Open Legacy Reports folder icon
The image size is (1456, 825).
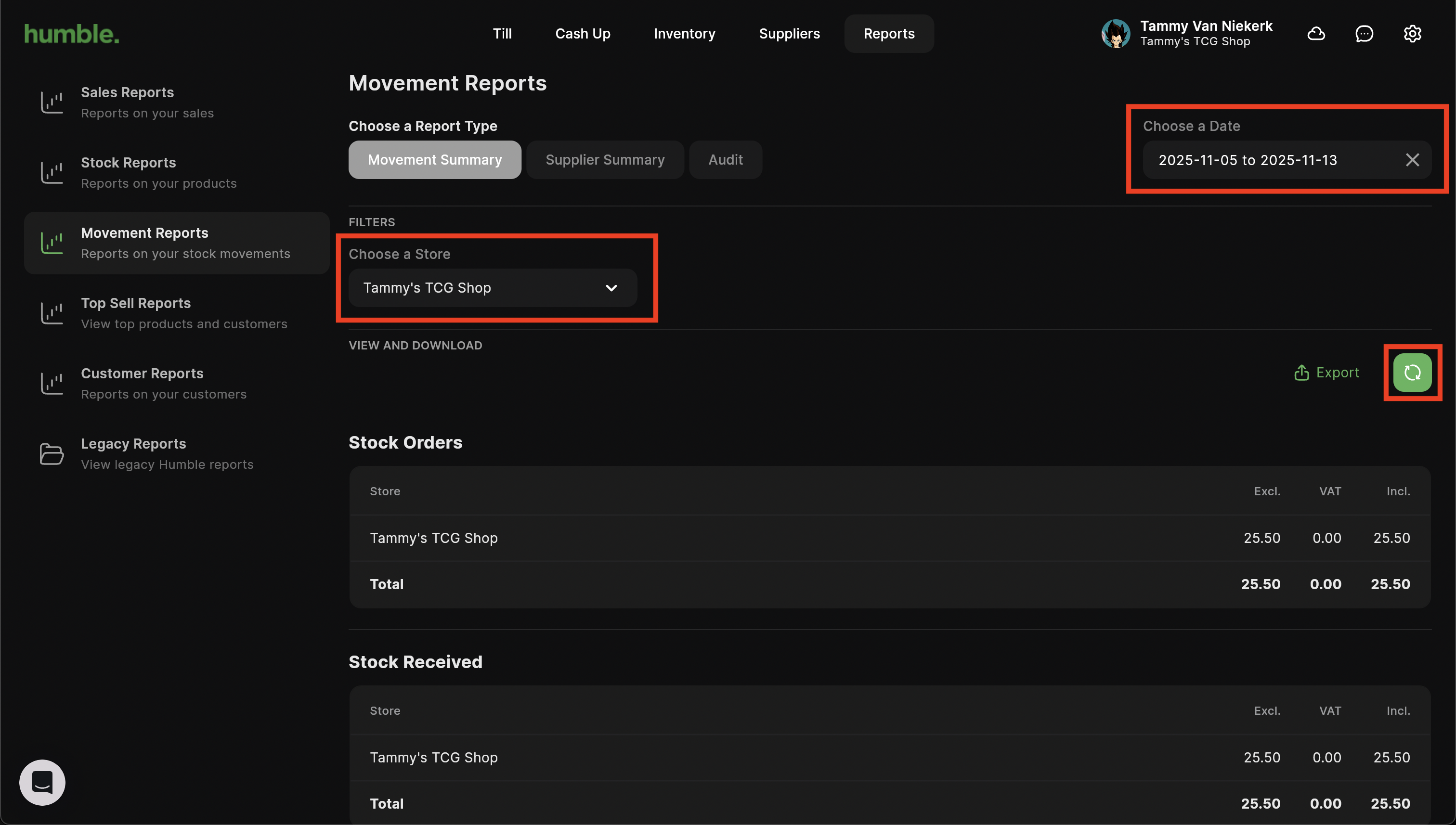click(52, 453)
